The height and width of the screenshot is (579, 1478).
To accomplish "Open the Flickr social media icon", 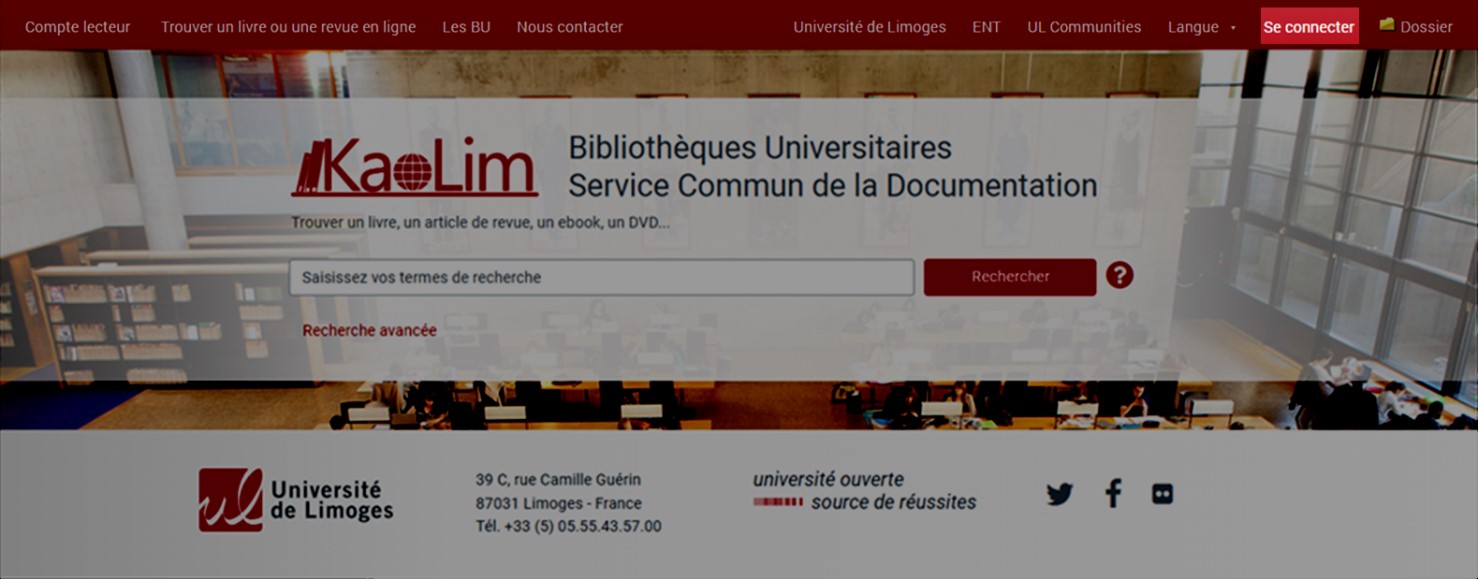I will click(x=1162, y=494).
